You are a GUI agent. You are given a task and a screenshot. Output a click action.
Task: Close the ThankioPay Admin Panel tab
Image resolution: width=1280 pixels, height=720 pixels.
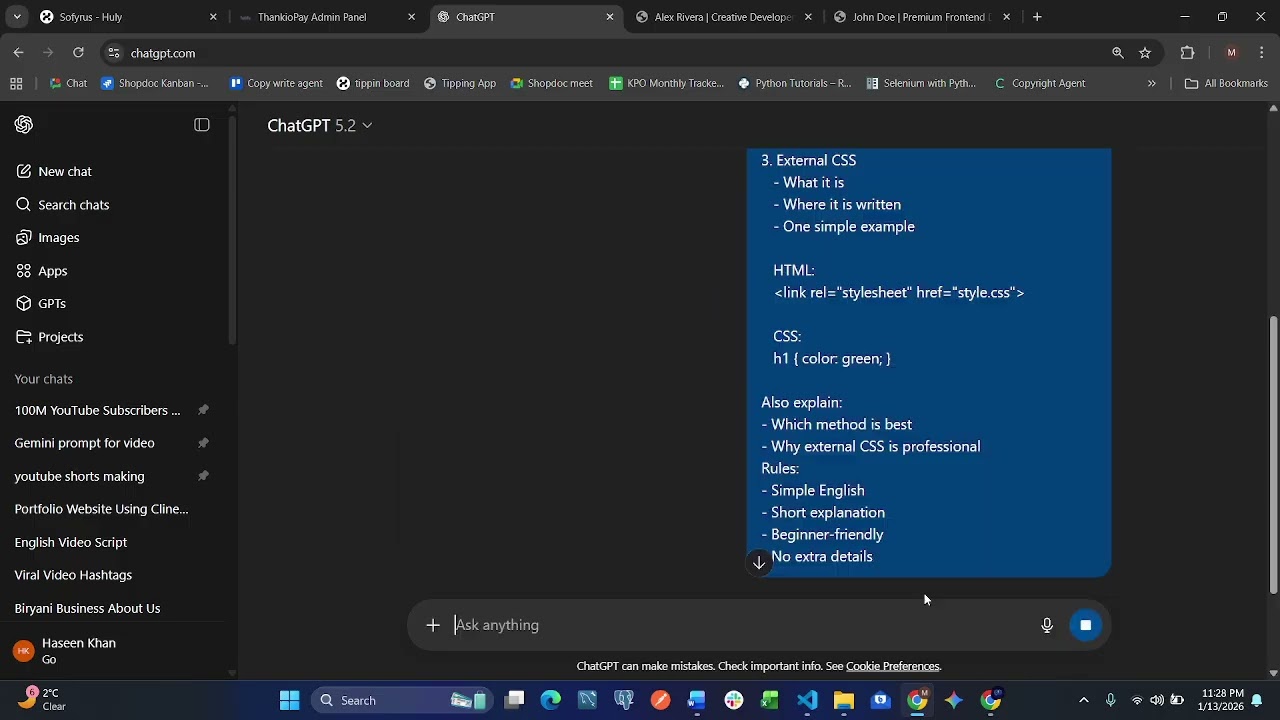(411, 17)
